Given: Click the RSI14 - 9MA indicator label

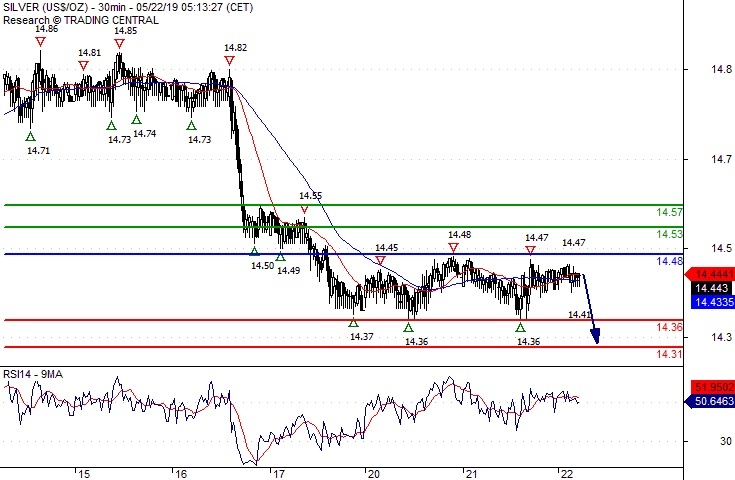Looking at the screenshot, I should [x=32, y=374].
